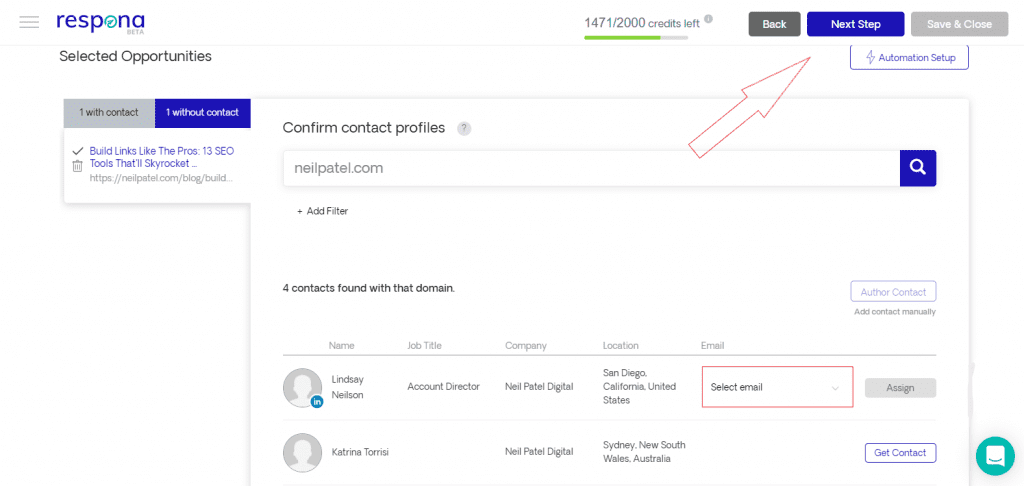Click "Add contact manually" link
Screen dimensions: 1024x486
895,312
